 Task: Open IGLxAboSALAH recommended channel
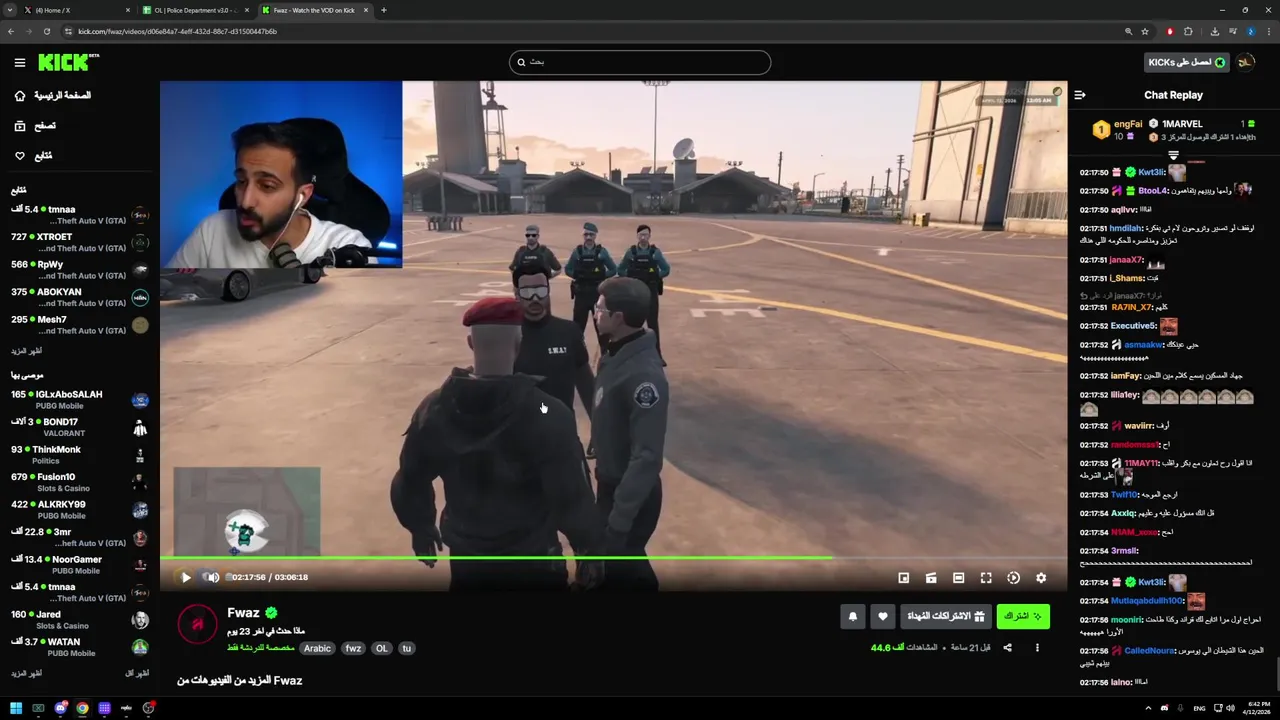pyautogui.click(x=80, y=400)
